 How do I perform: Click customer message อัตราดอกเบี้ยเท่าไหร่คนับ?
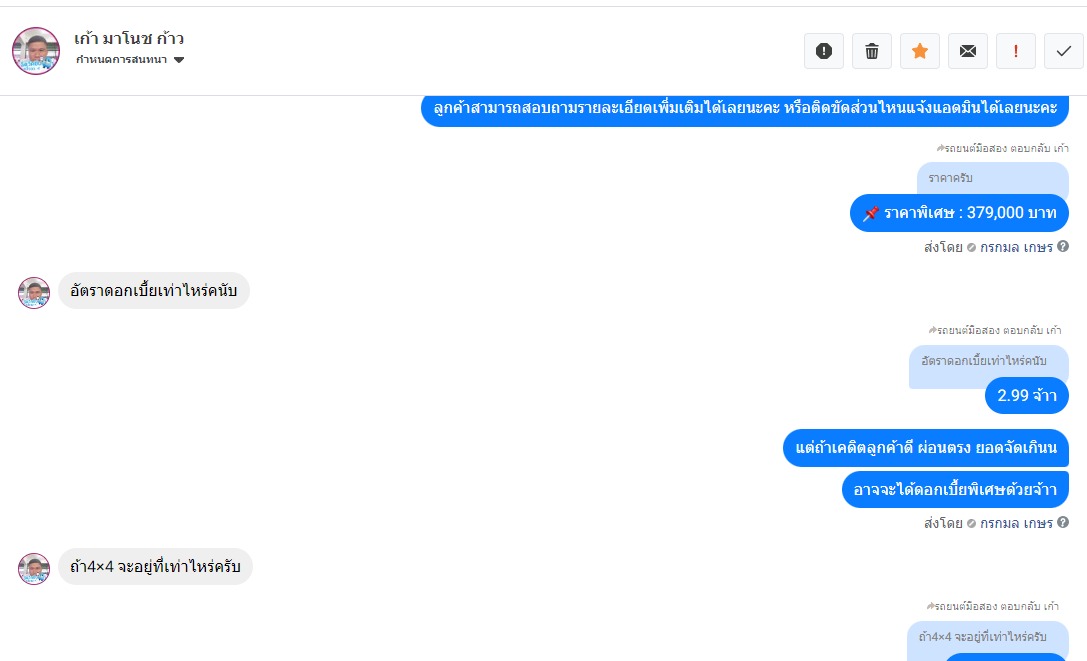tap(153, 291)
